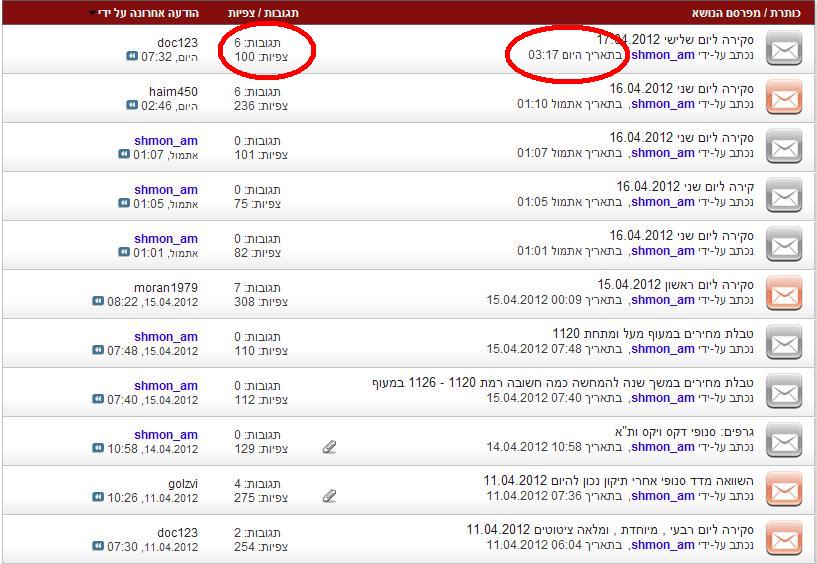Open the moran1979 user profile link
This screenshot has width=817, height=564.
pyautogui.click(x=165, y=288)
